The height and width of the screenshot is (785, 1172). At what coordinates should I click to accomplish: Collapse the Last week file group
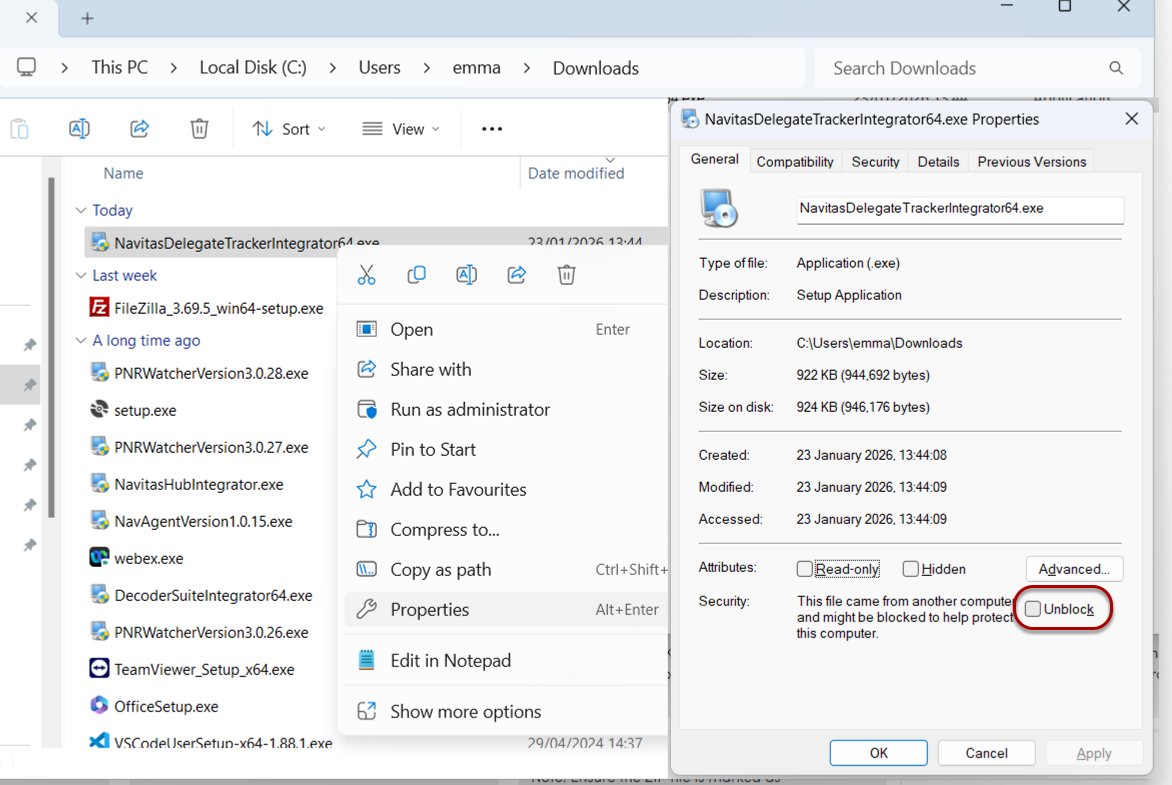[81, 275]
